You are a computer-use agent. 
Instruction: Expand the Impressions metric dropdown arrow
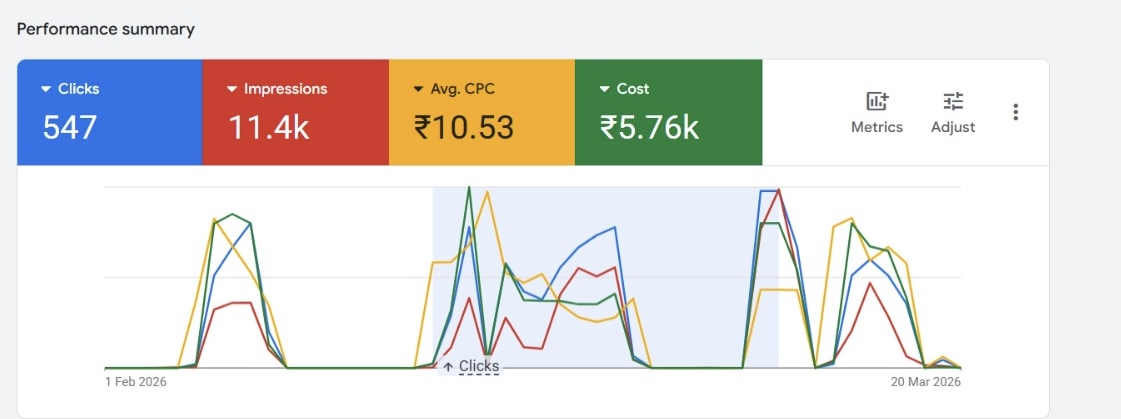pos(232,89)
